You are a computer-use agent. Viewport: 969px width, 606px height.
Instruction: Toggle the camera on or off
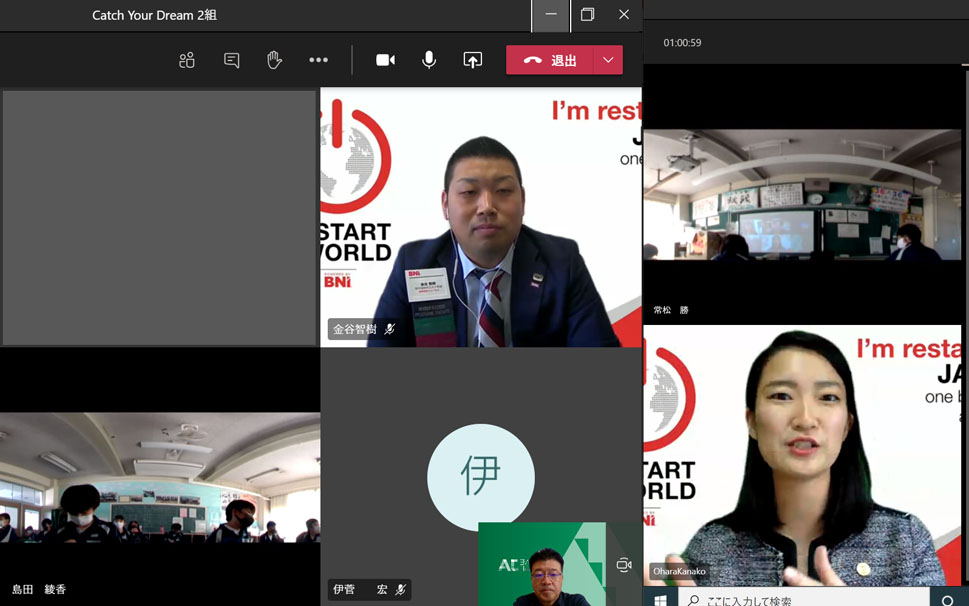385,60
